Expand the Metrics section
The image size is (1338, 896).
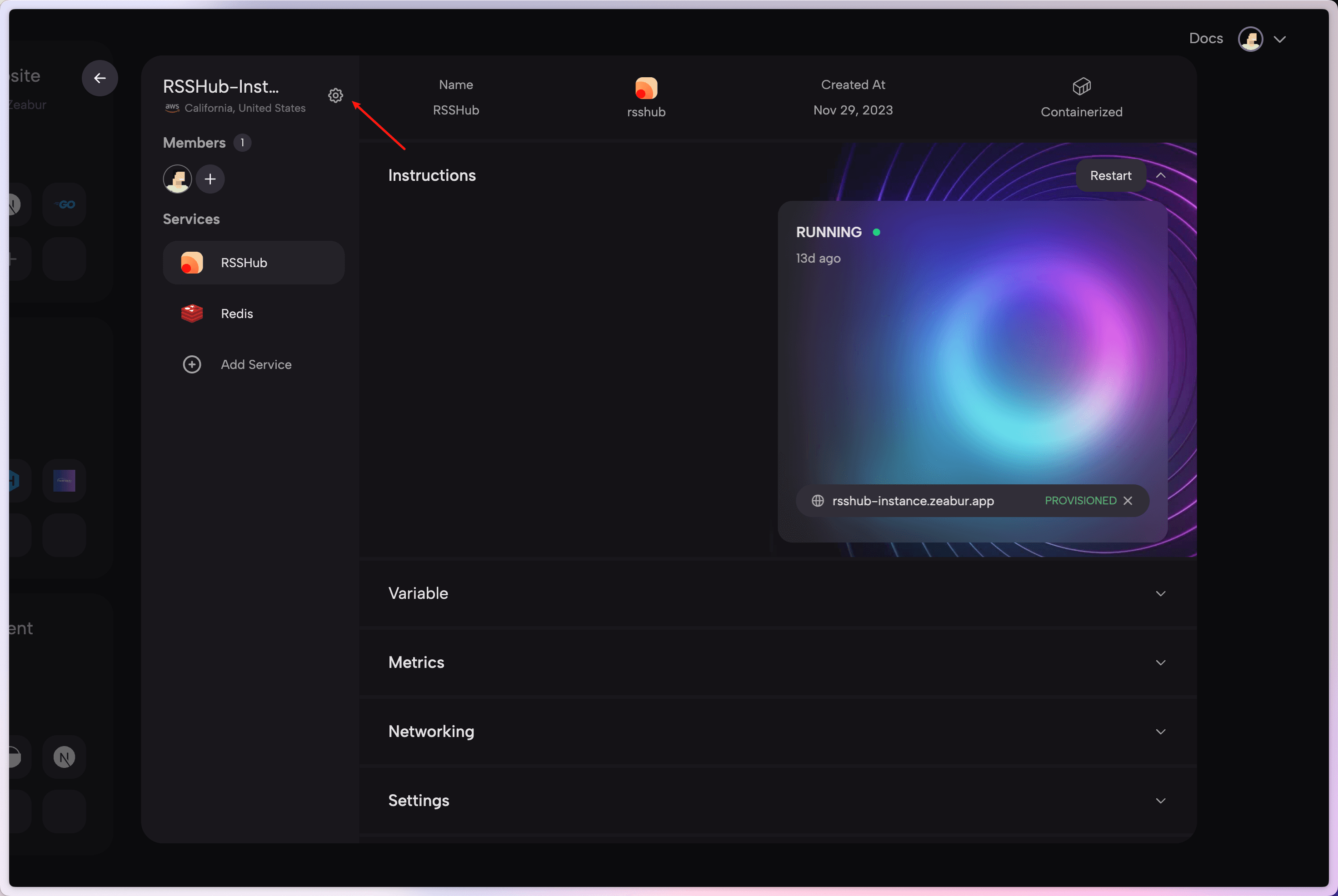click(1160, 662)
